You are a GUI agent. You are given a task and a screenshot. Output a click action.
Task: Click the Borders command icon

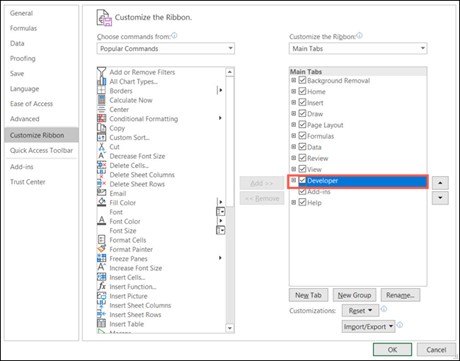(101, 90)
